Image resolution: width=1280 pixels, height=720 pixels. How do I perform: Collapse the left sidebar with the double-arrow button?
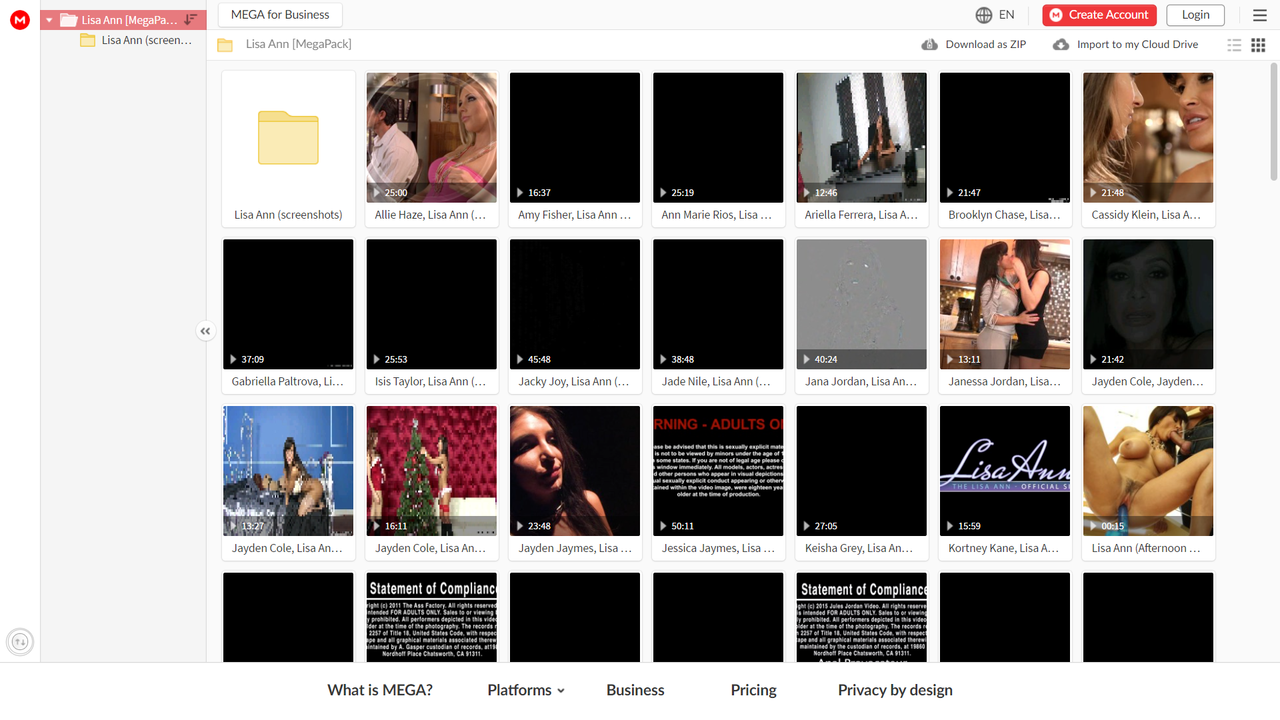(x=205, y=331)
